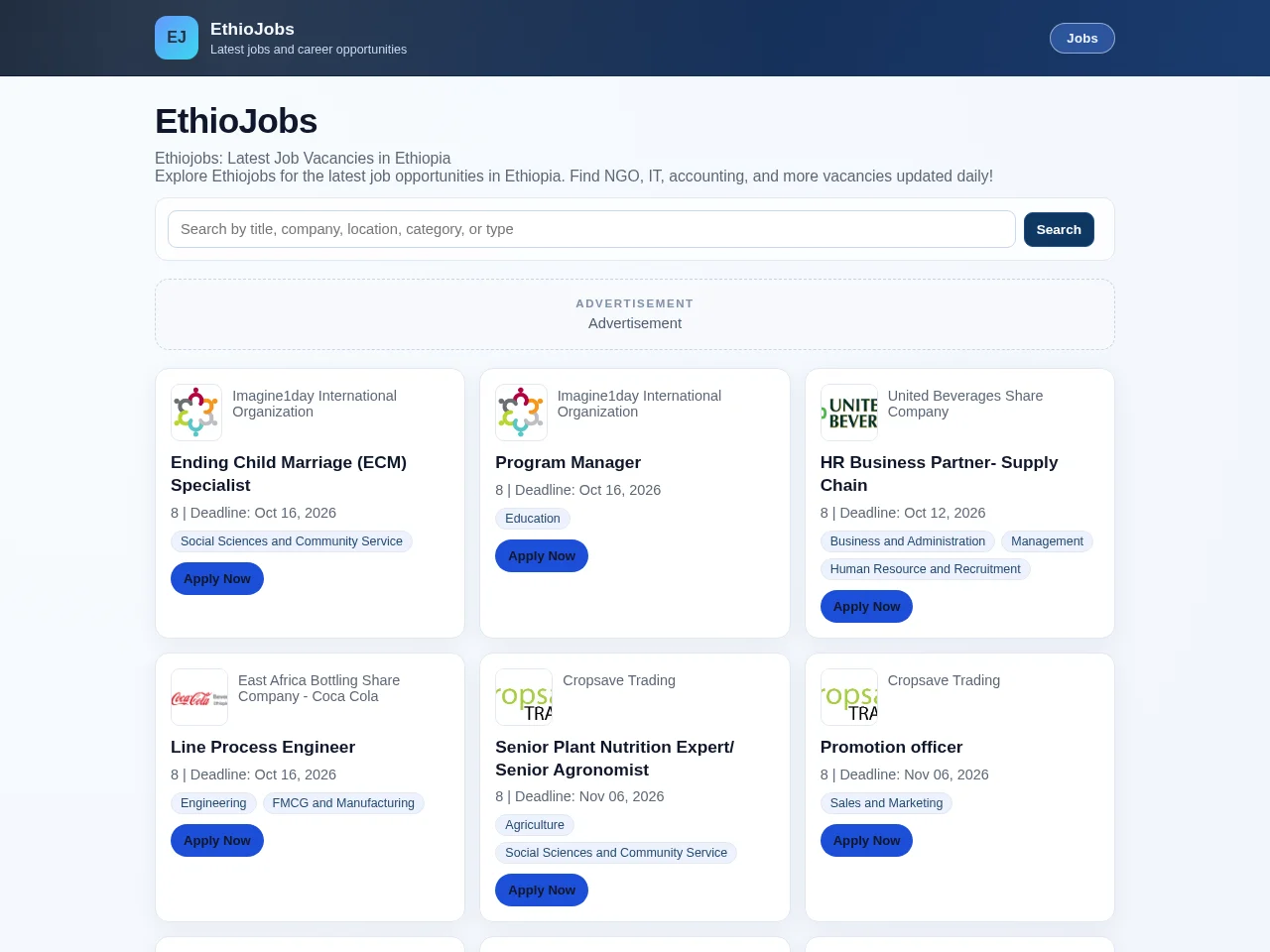Open the Program Manager job title

pyautogui.click(x=568, y=463)
